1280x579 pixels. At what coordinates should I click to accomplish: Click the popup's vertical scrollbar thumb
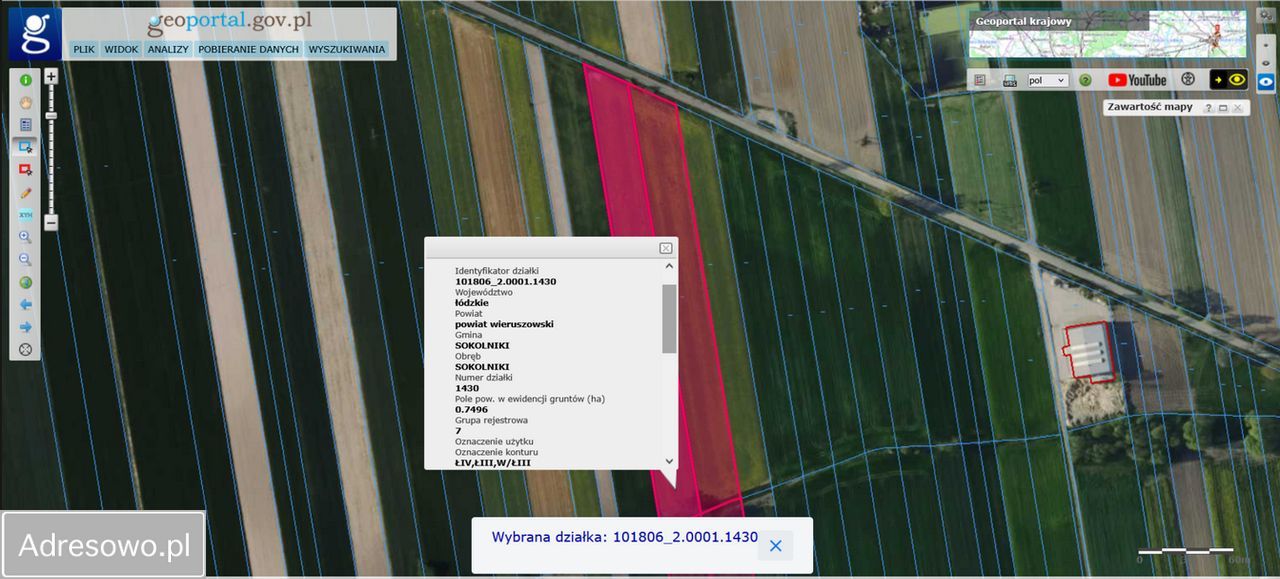669,318
